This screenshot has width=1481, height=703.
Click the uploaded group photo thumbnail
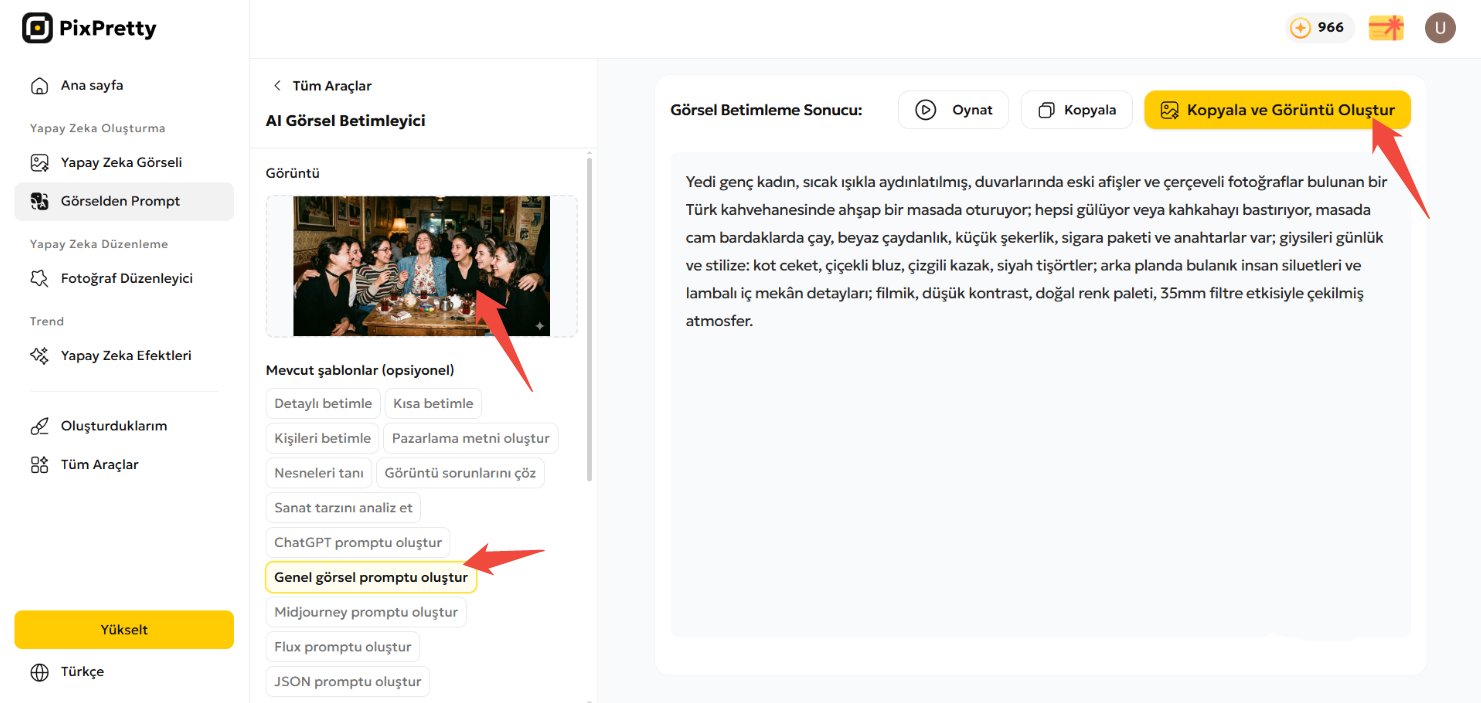tap(421, 266)
